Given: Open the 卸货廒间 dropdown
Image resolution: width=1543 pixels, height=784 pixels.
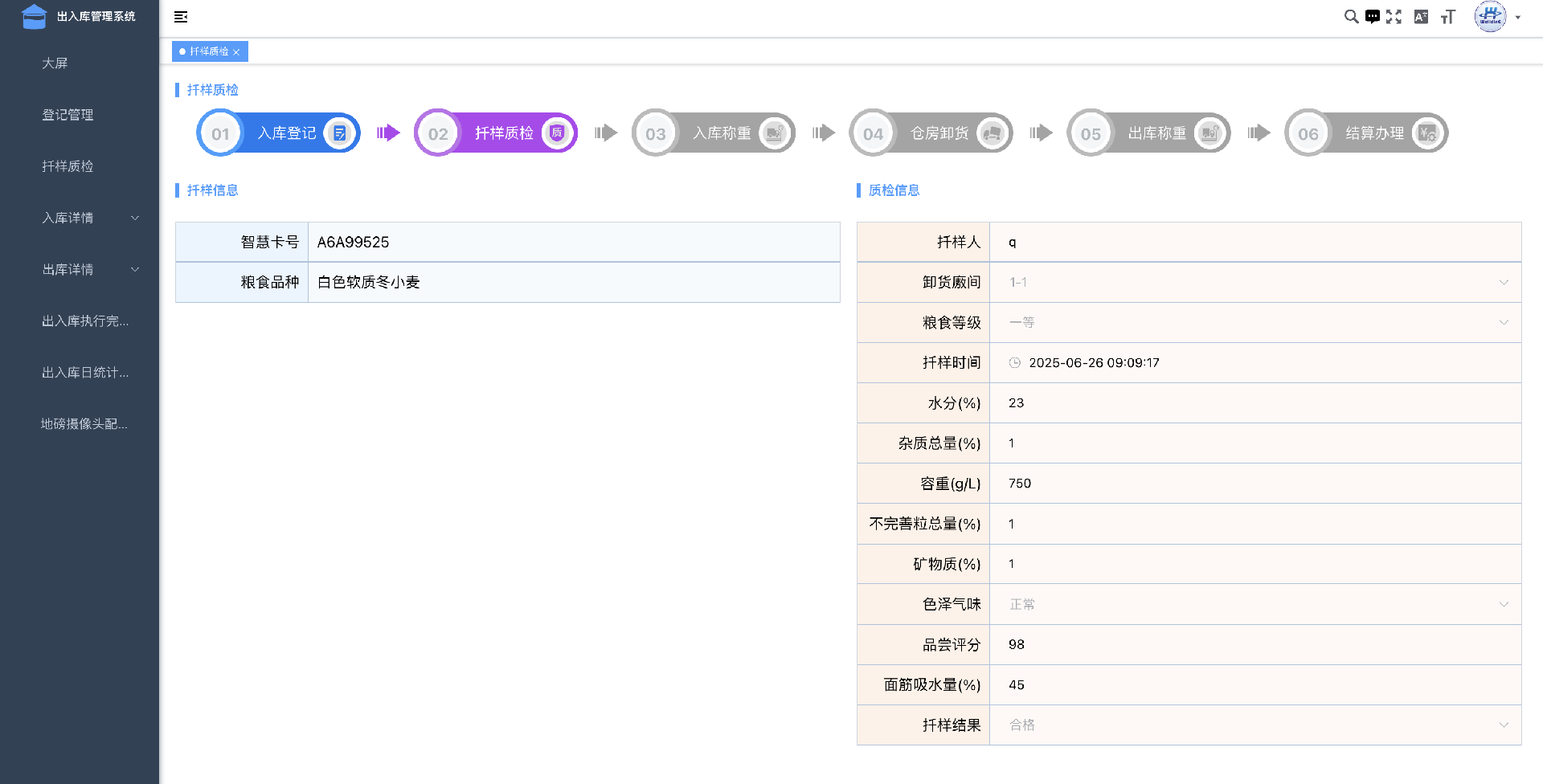Looking at the screenshot, I should click(1255, 283).
